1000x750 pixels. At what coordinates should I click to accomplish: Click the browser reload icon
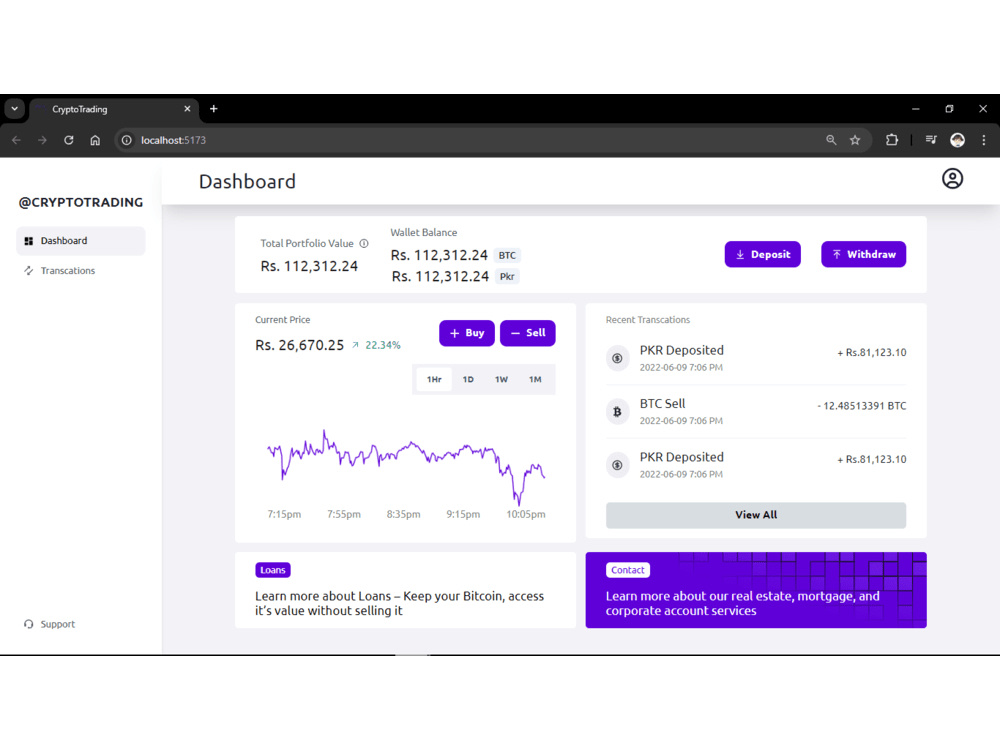(68, 140)
